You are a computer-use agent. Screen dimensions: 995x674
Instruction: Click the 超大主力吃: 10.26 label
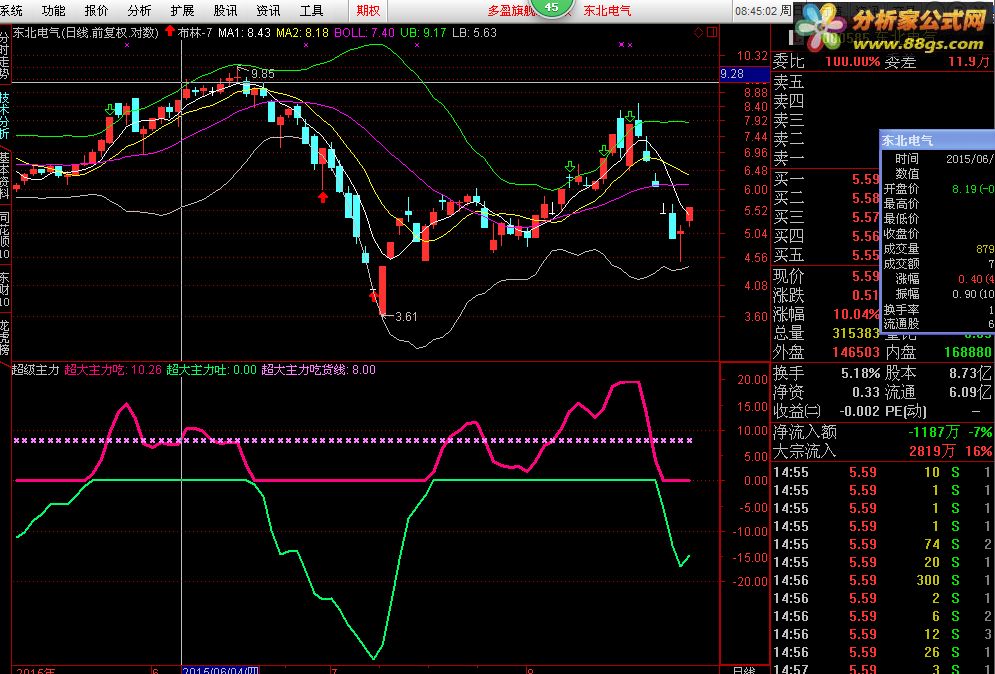(x=114, y=369)
